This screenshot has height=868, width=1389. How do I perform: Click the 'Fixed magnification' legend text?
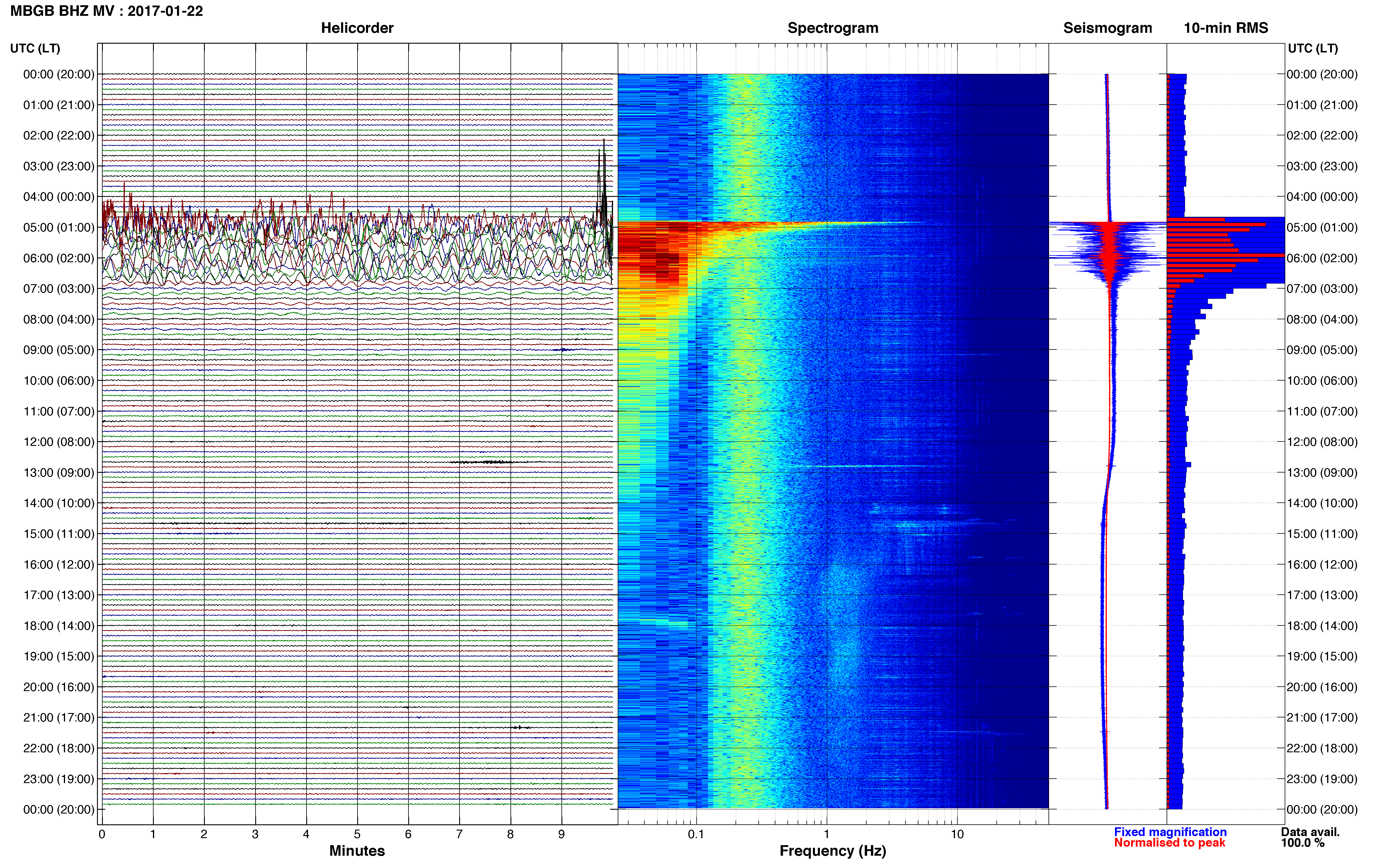click(x=1170, y=832)
